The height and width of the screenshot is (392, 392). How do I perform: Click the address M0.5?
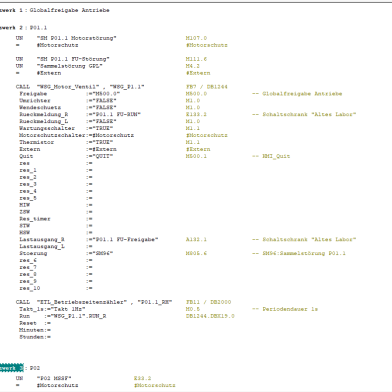pyautogui.click(x=193, y=309)
